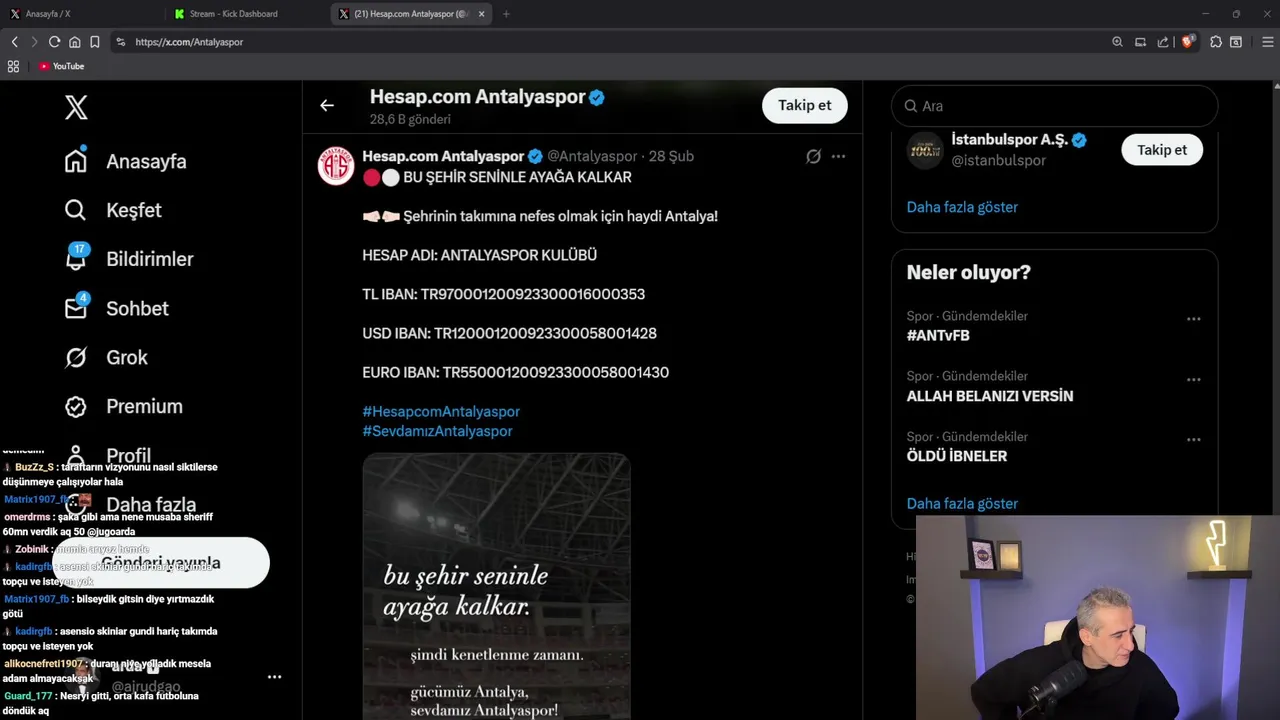
Task: Open Brave Shields lion icon
Action: coord(1188,42)
